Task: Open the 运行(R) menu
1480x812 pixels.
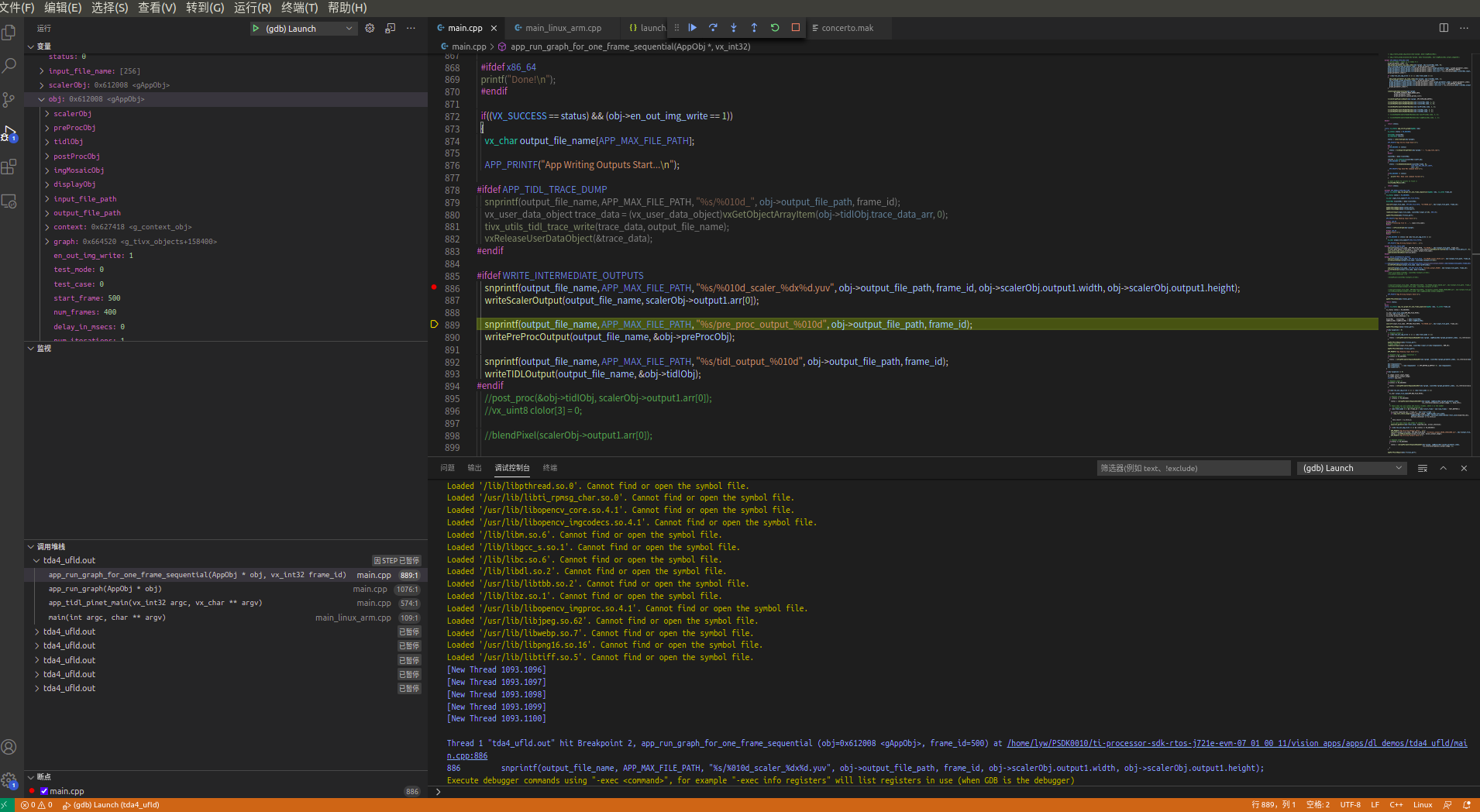Action: 253,8
